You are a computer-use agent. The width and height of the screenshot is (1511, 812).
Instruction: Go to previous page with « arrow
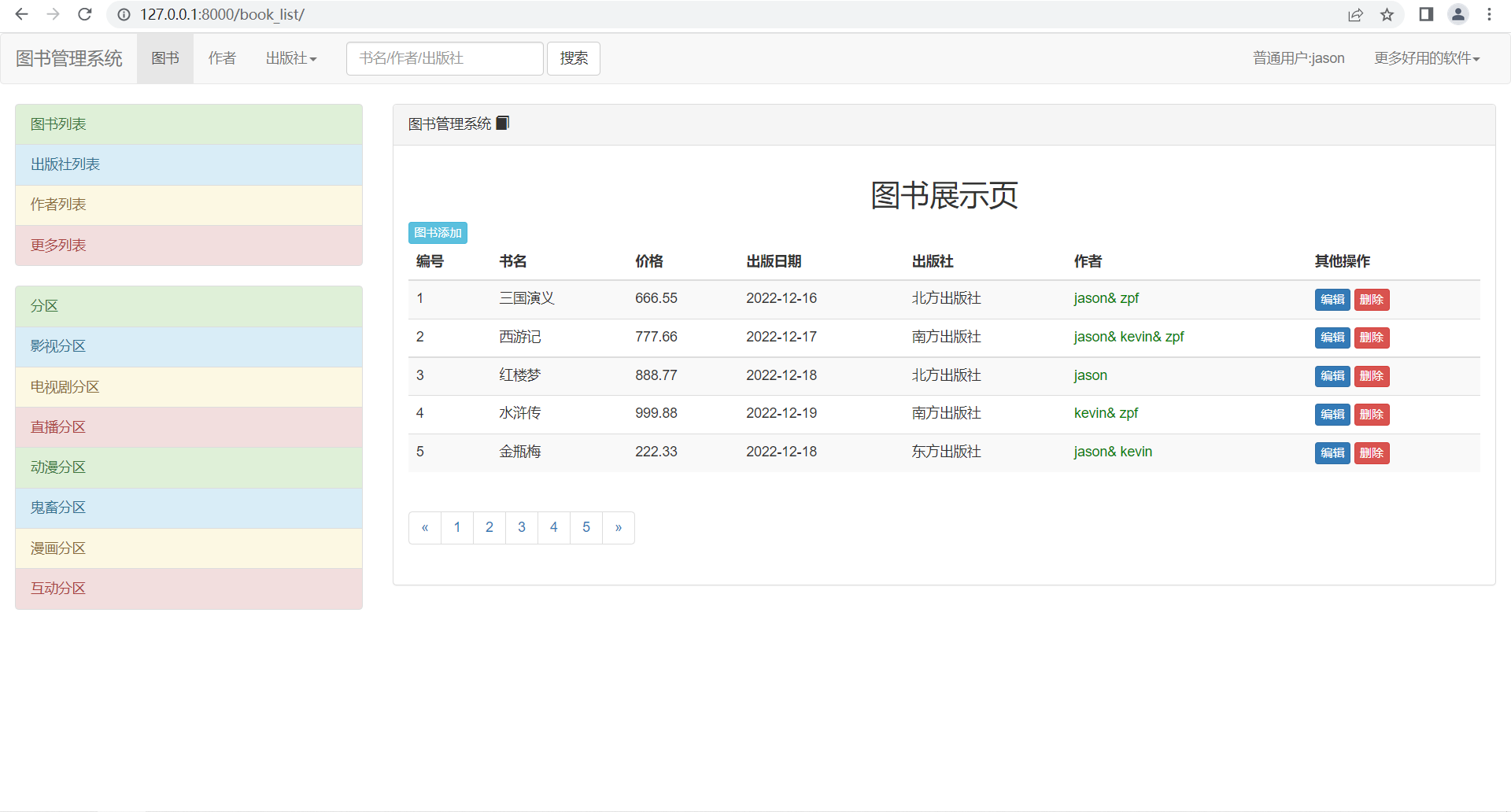tap(425, 528)
